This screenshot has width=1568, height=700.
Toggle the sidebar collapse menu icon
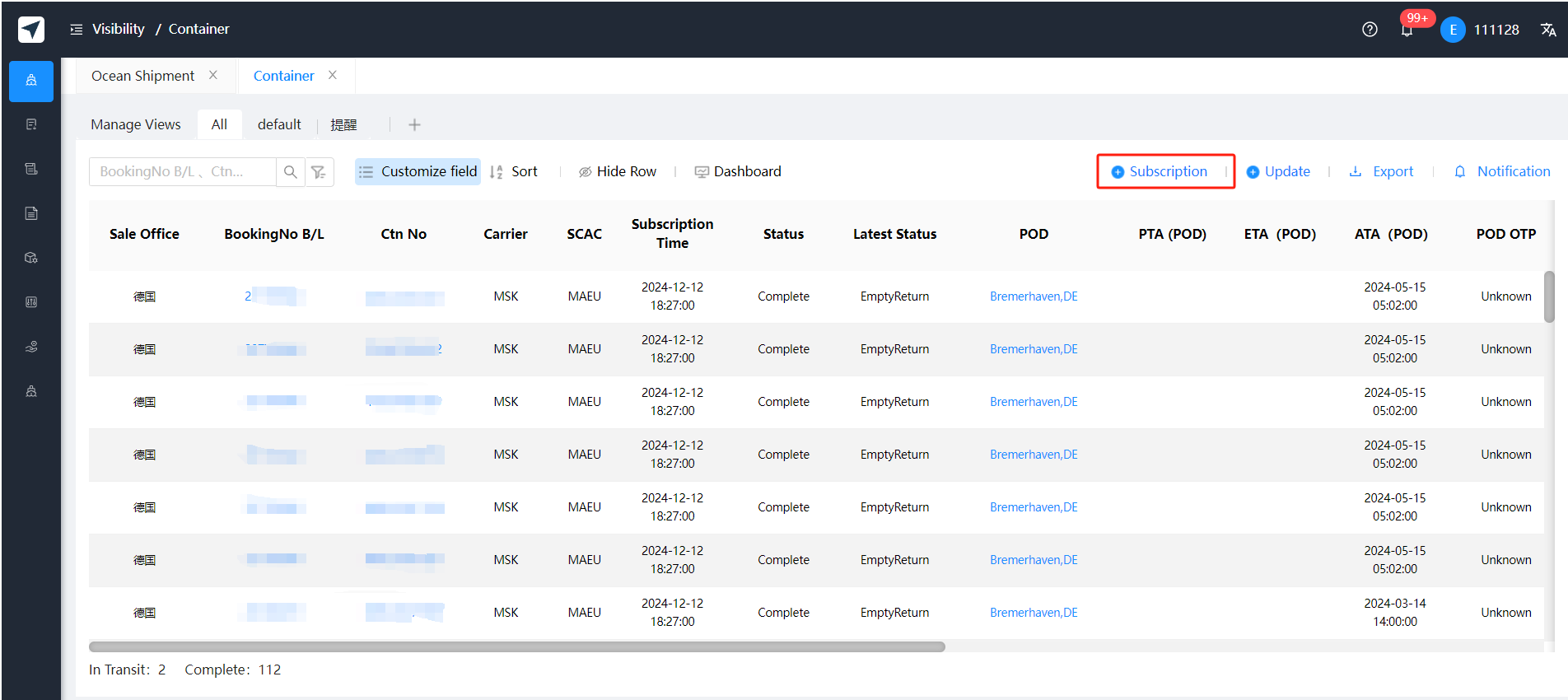coord(77,30)
